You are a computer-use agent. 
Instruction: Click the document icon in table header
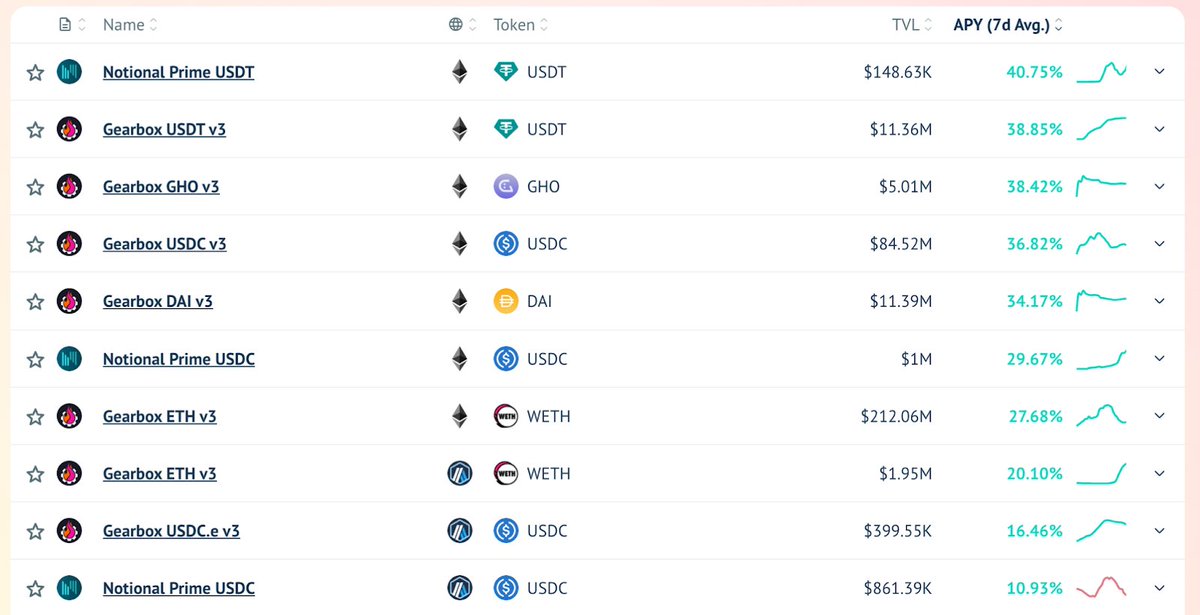pyautogui.click(x=66, y=25)
